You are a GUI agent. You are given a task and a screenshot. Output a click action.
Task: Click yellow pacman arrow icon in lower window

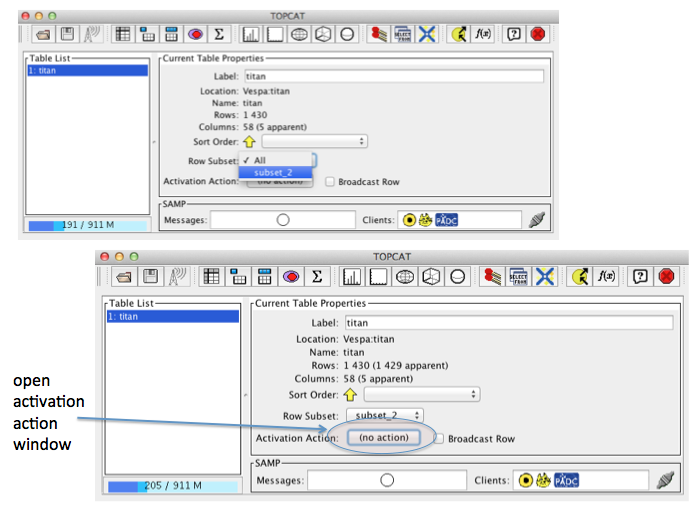pyautogui.click(x=580, y=277)
